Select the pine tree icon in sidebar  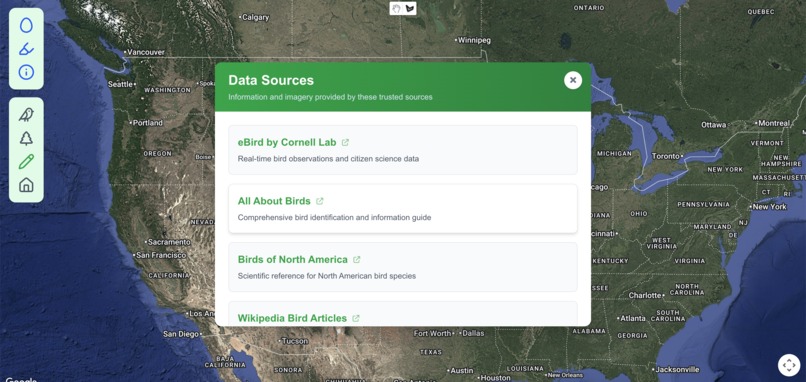coord(26,138)
